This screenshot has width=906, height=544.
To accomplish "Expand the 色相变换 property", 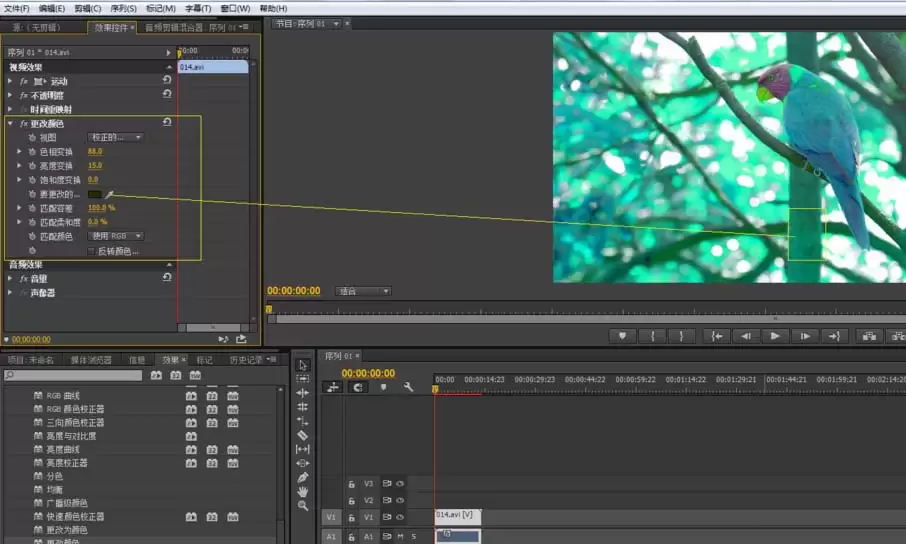I will pos(19,151).
